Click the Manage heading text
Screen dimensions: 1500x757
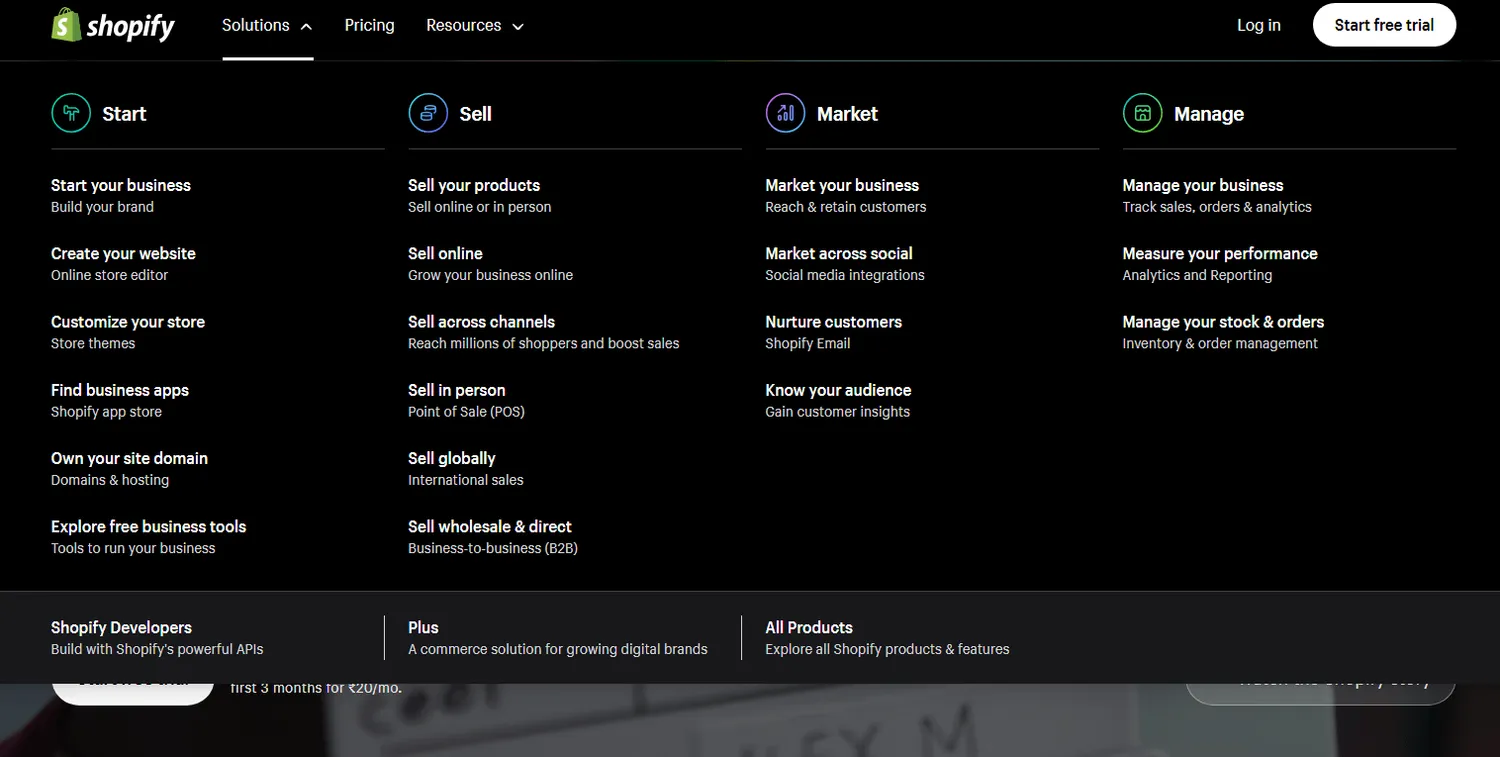click(x=1209, y=114)
